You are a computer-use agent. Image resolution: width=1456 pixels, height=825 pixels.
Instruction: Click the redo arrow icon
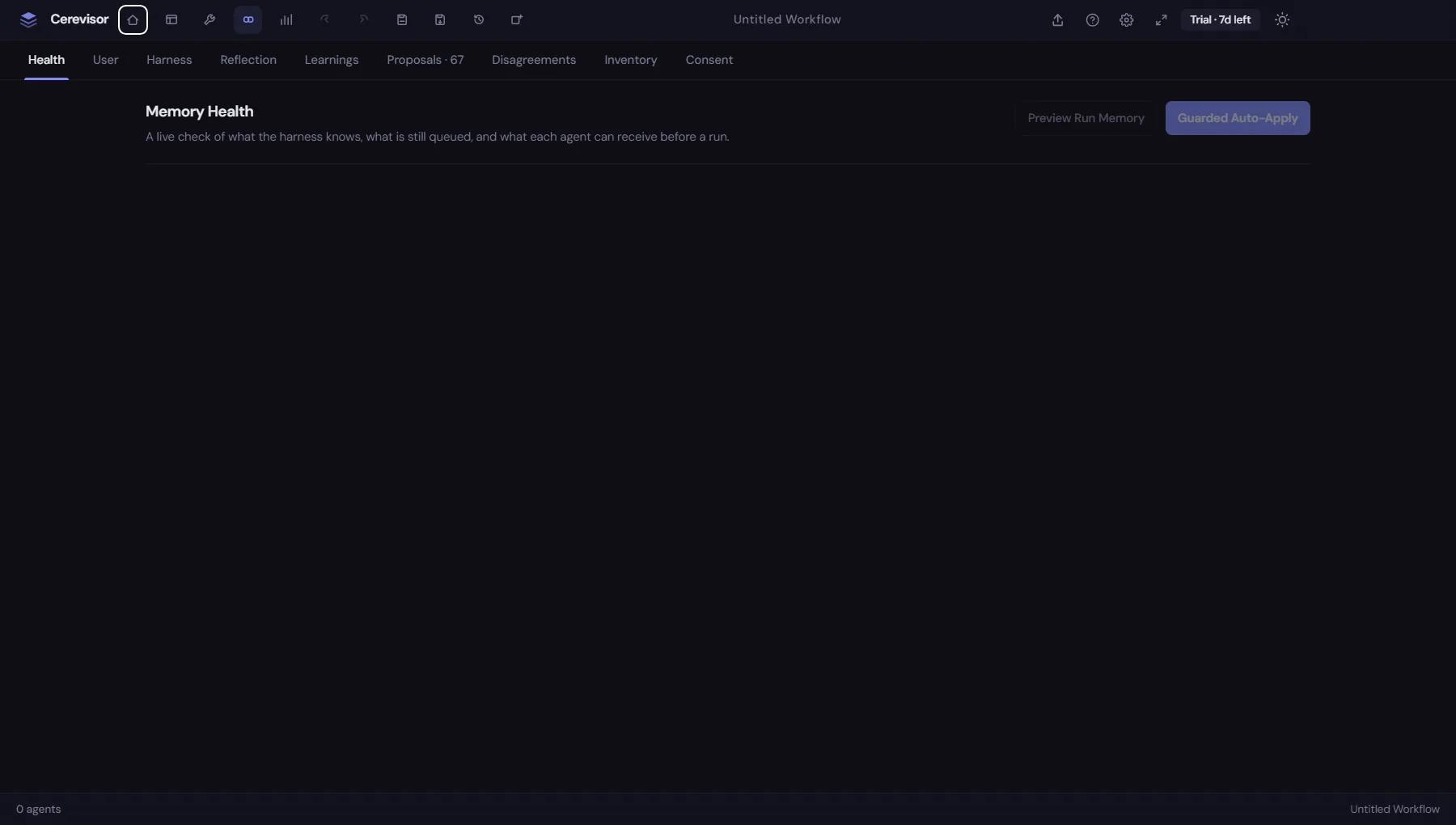[363, 19]
